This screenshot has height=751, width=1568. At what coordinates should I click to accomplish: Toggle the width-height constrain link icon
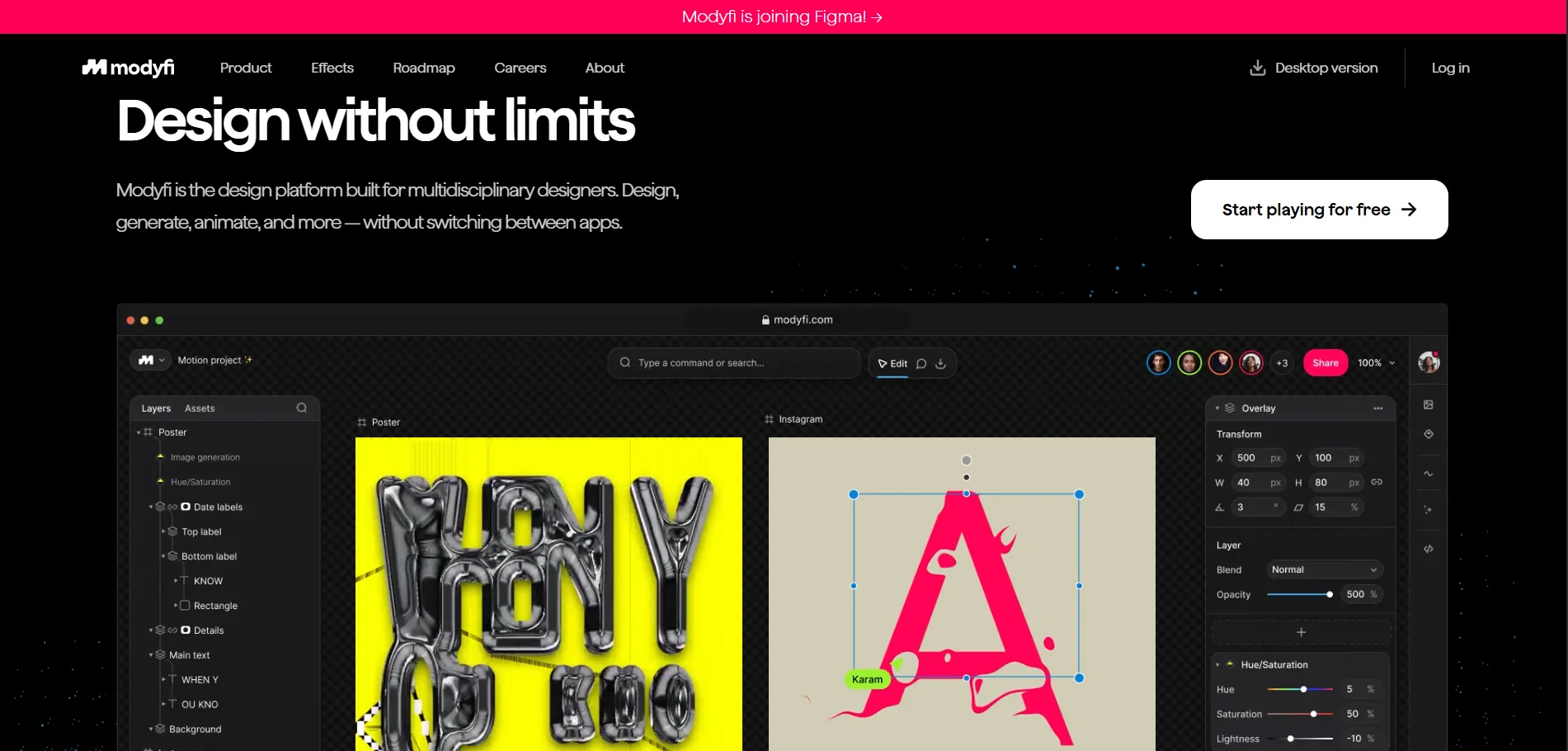coord(1377,482)
